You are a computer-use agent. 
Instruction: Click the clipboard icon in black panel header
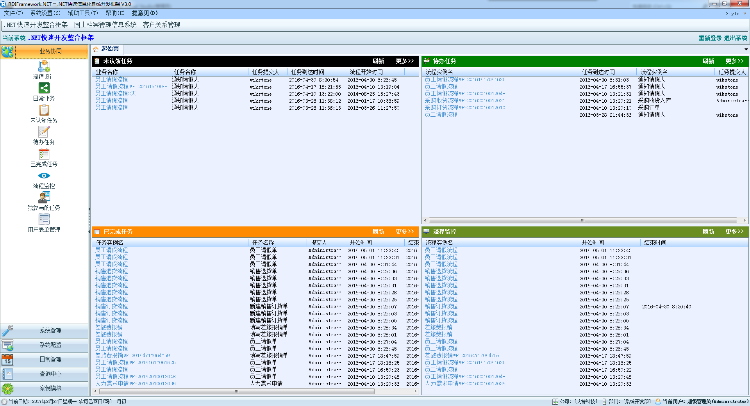click(x=97, y=61)
